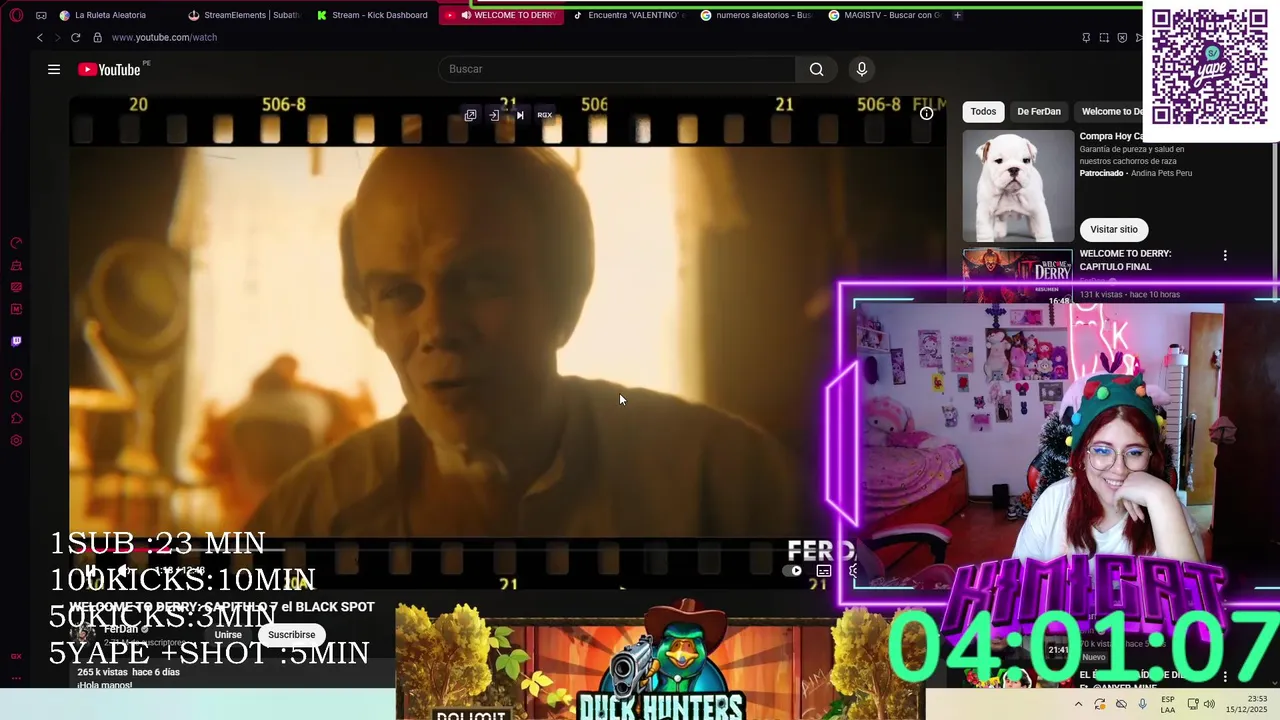Viewport: 1280px width, 720px height.
Task: Go back with the browser back arrow
Action: tap(40, 37)
